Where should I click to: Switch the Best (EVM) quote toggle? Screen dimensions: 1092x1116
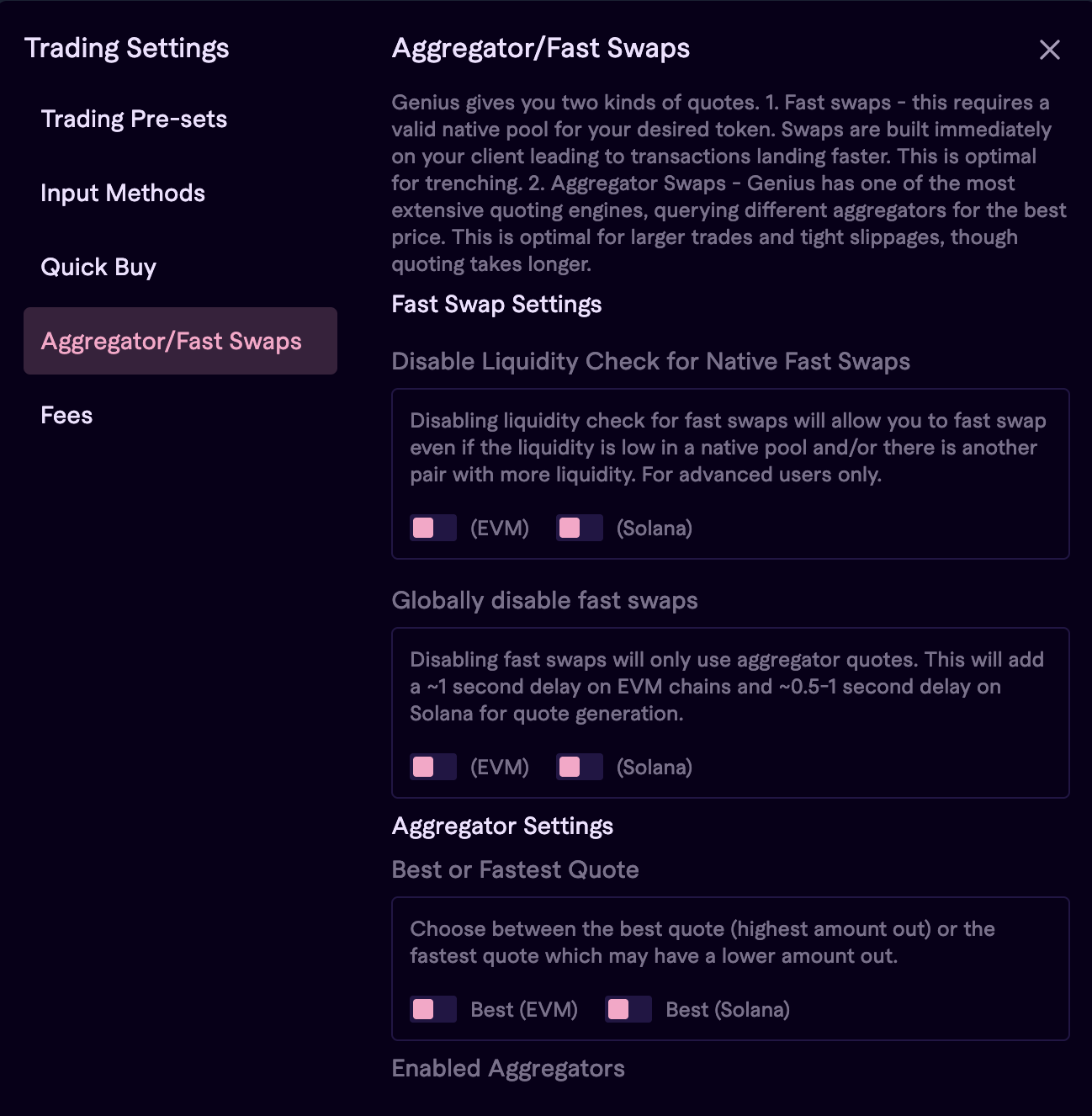(433, 1009)
